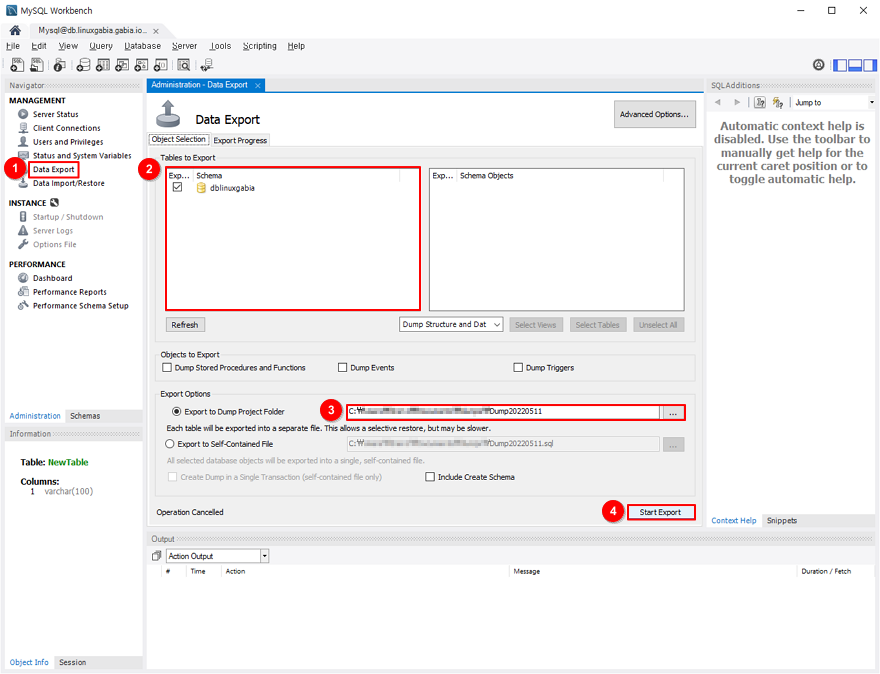Switch to the Object Selection tab

[x=178, y=139]
